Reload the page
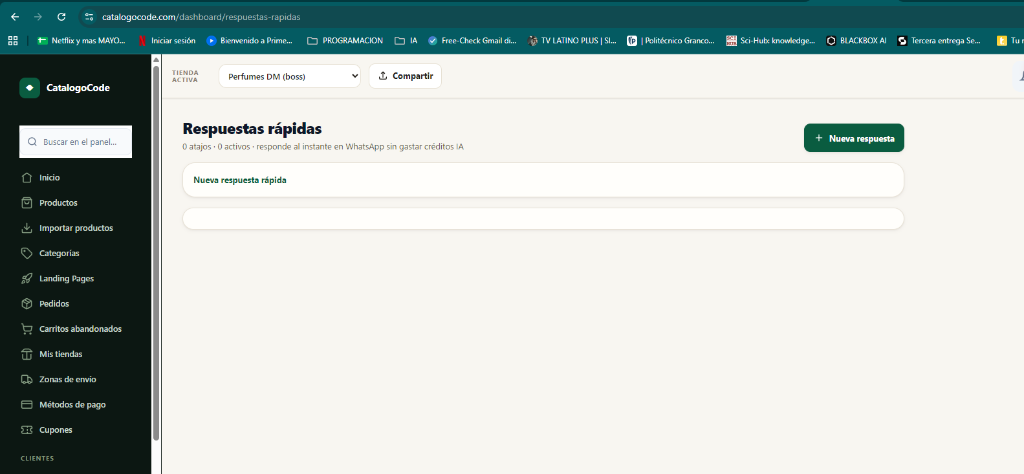 (x=61, y=17)
